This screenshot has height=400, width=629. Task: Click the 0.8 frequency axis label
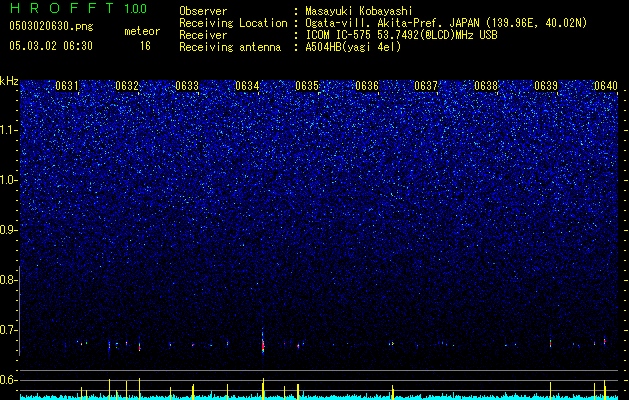pos(8,280)
